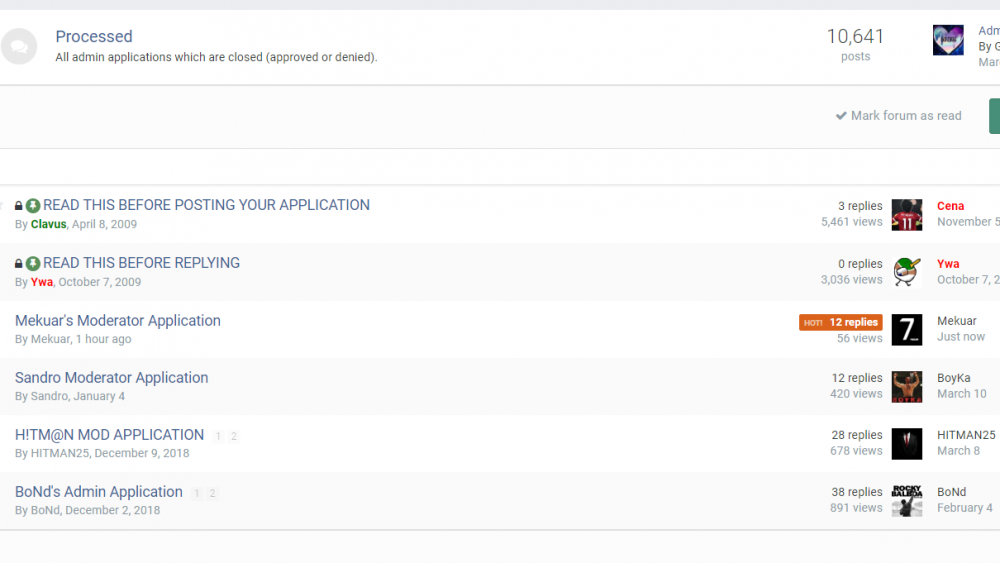
Task: Click green pinned icon on READ THIS BEFORE REPLYING
Action: pyautogui.click(x=33, y=264)
